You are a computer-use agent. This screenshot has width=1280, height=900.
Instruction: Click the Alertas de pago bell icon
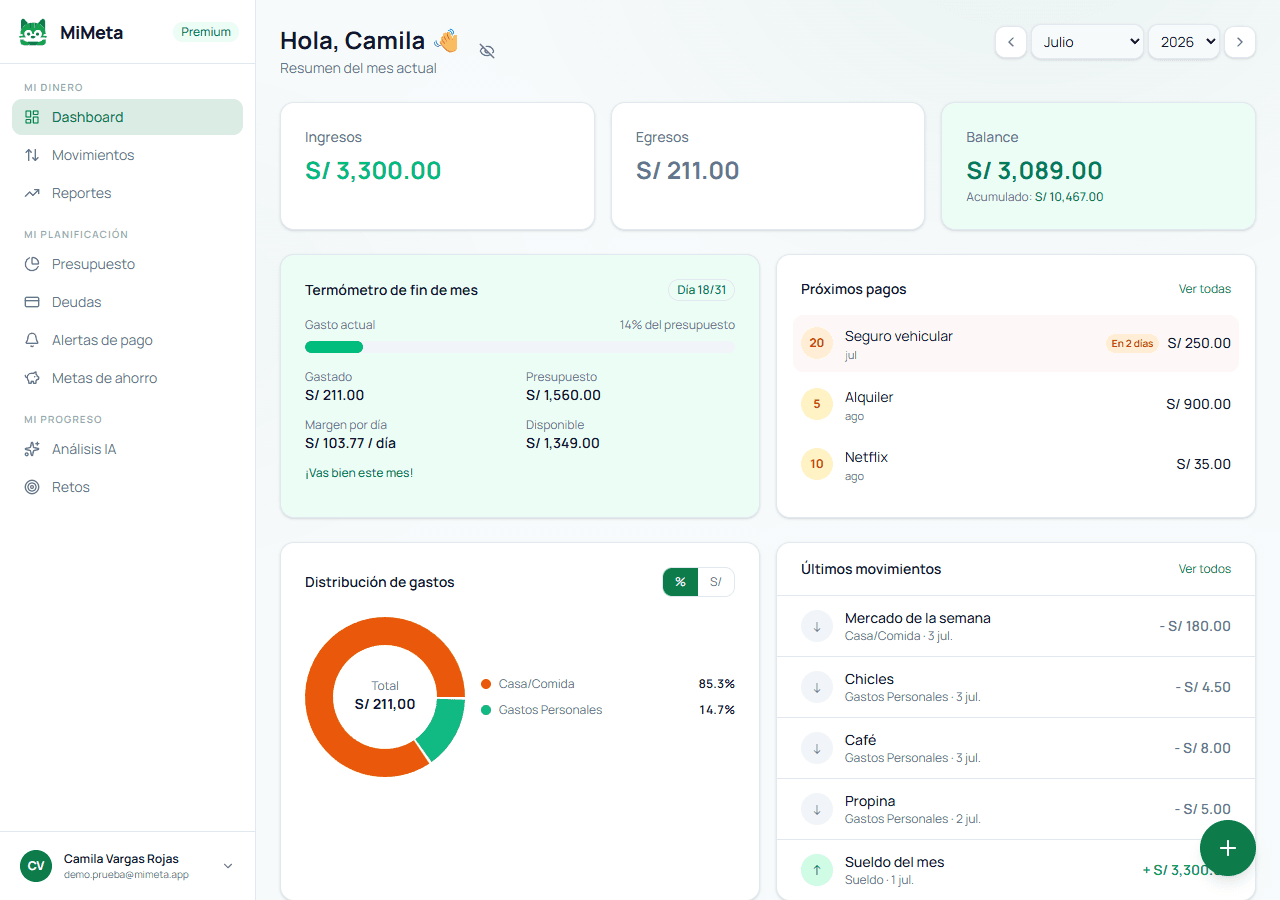[x=32, y=340]
